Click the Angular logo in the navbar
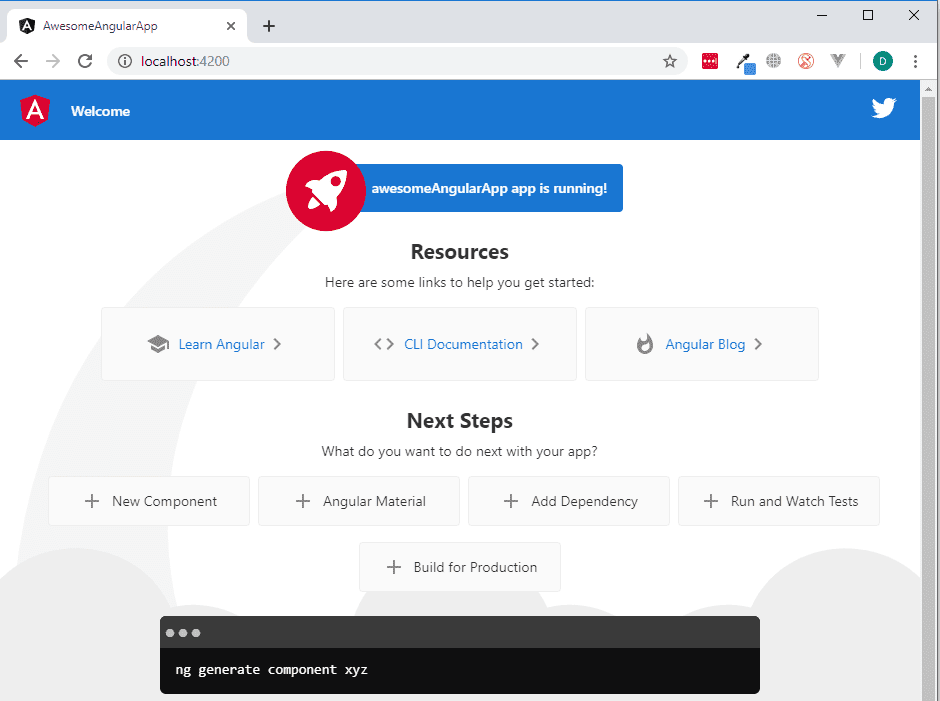The height and width of the screenshot is (701, 940). (35, 111)
